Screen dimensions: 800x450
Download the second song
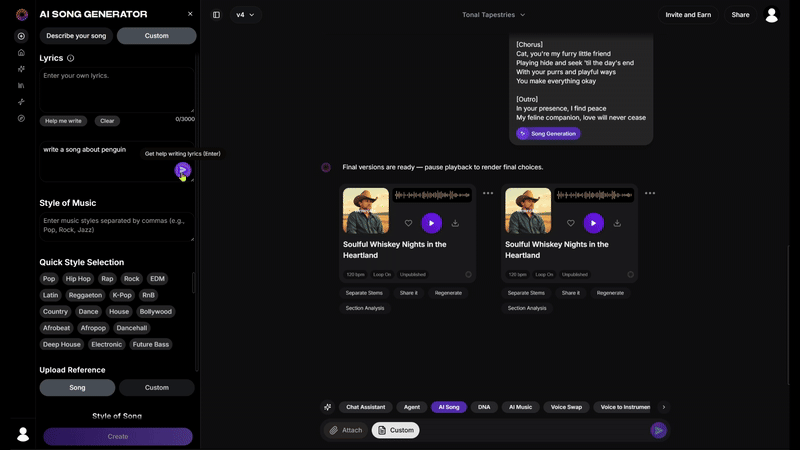point(617,223)
